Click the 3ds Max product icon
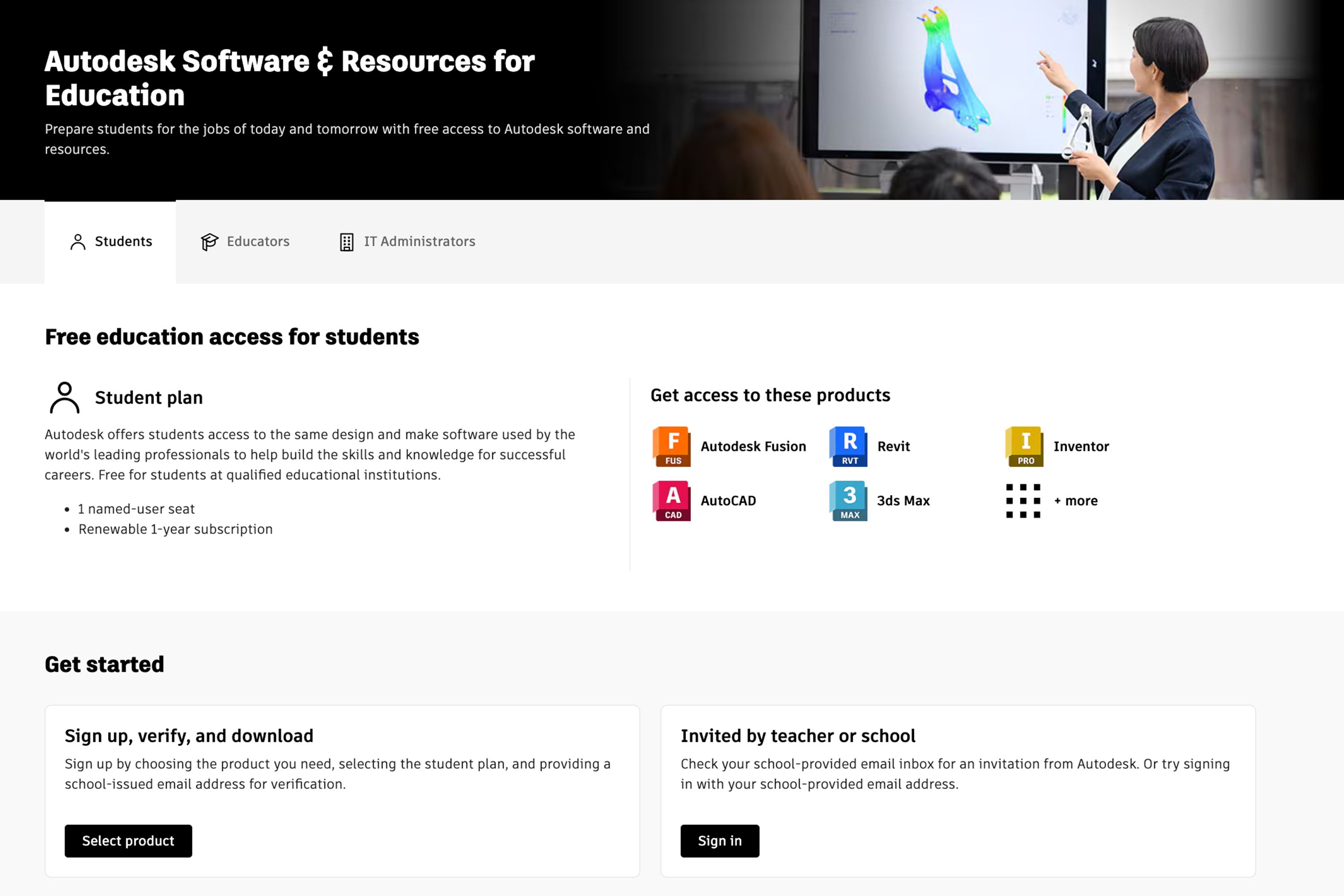 coord(848,500)
